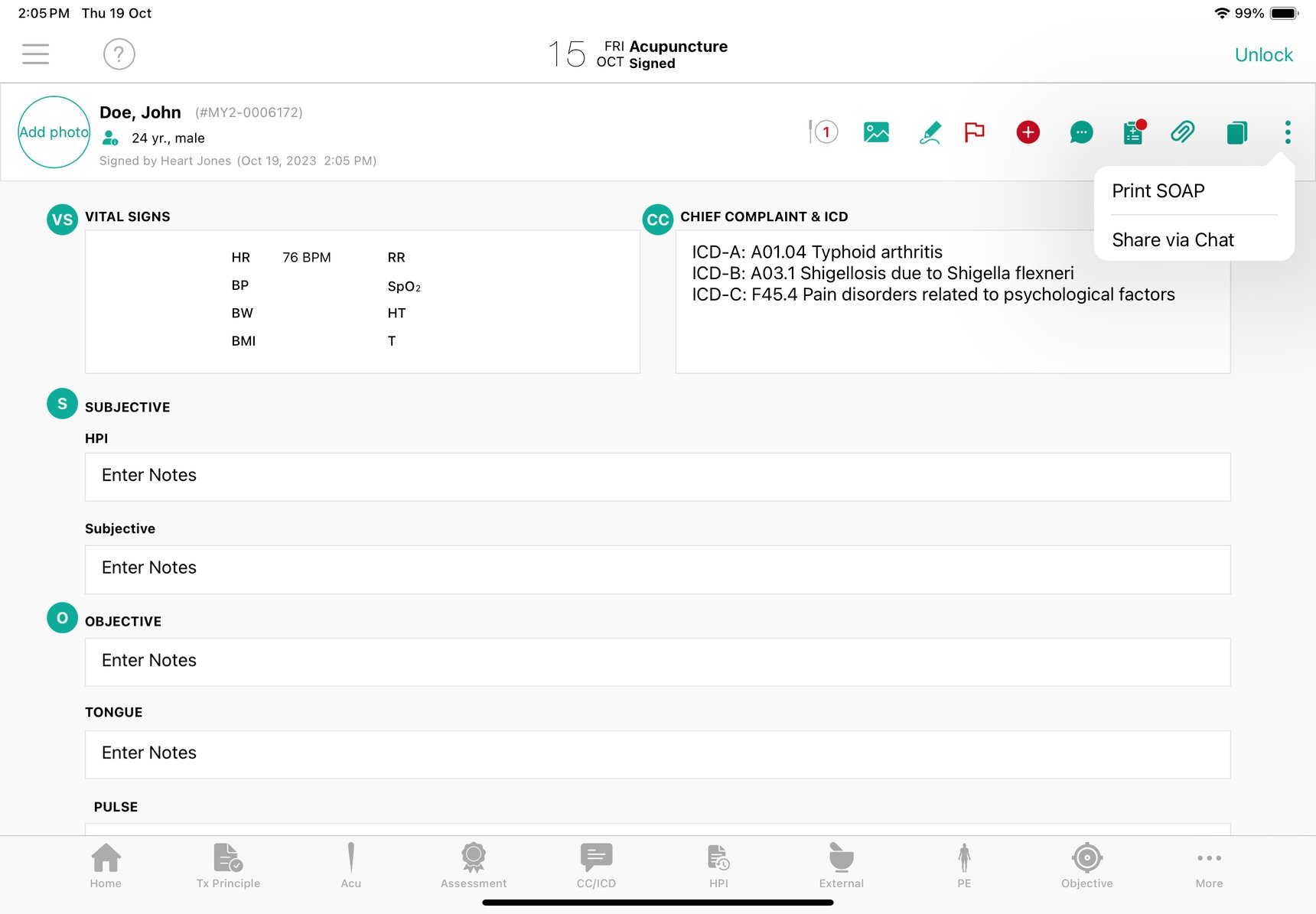Click the HPI Enter Notes field
The width and height of the screenshot is (1316, 914).
[x=657, y=477]
